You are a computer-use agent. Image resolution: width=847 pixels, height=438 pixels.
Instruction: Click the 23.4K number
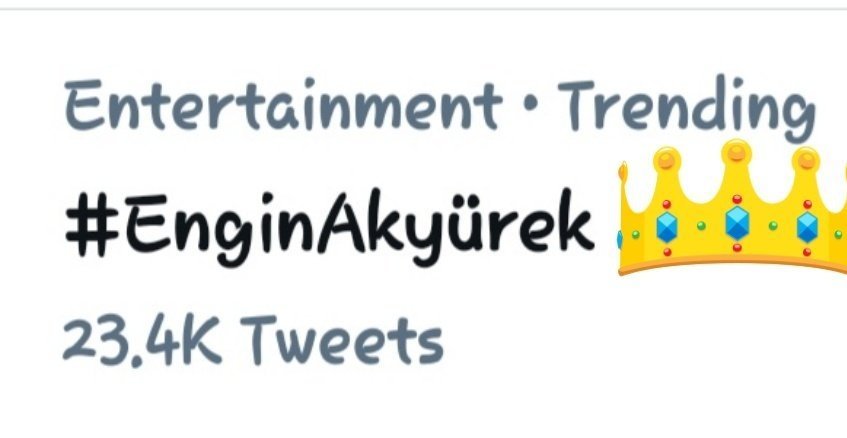coord(143,341)
